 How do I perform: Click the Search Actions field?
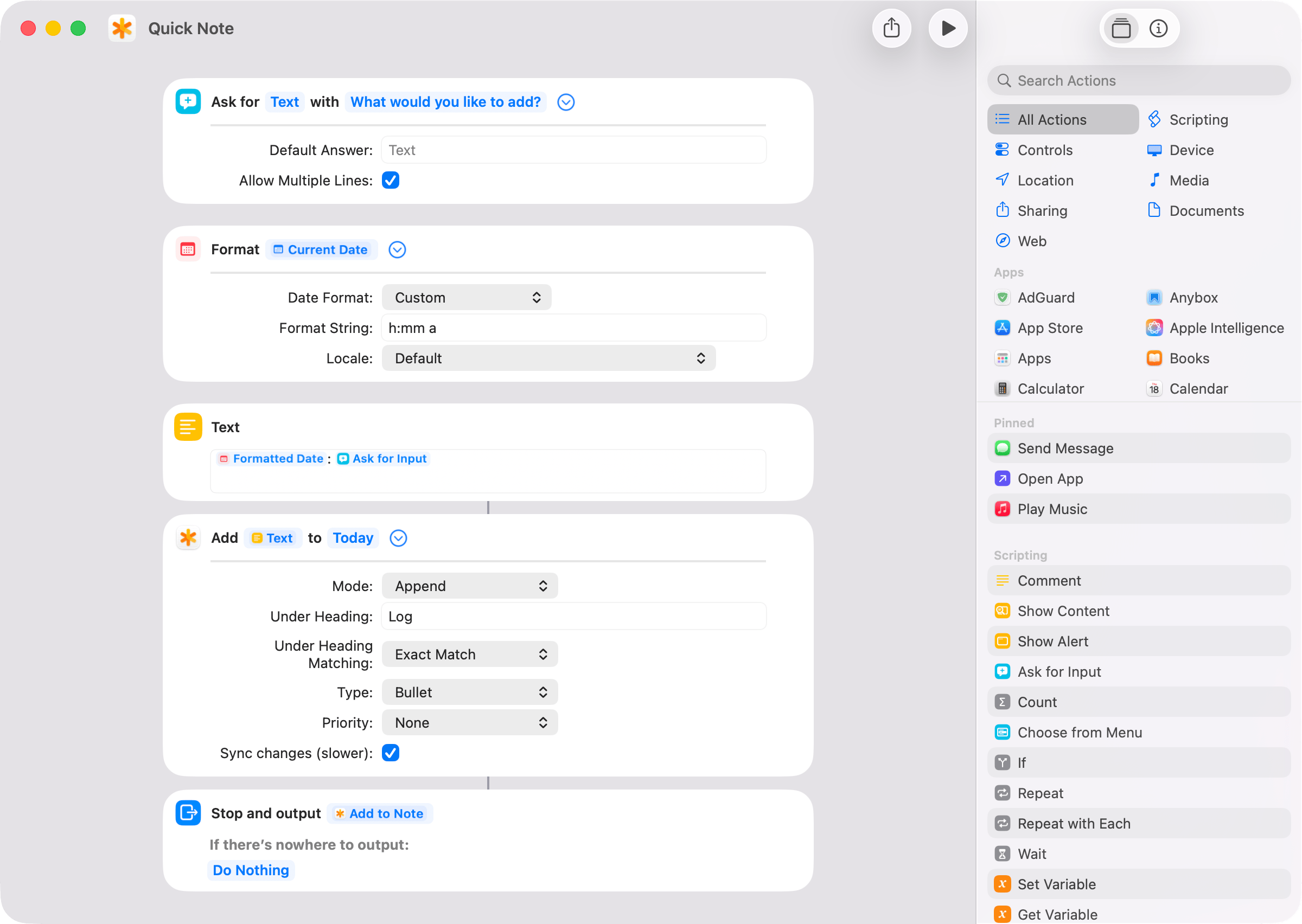pos(1138,81)
